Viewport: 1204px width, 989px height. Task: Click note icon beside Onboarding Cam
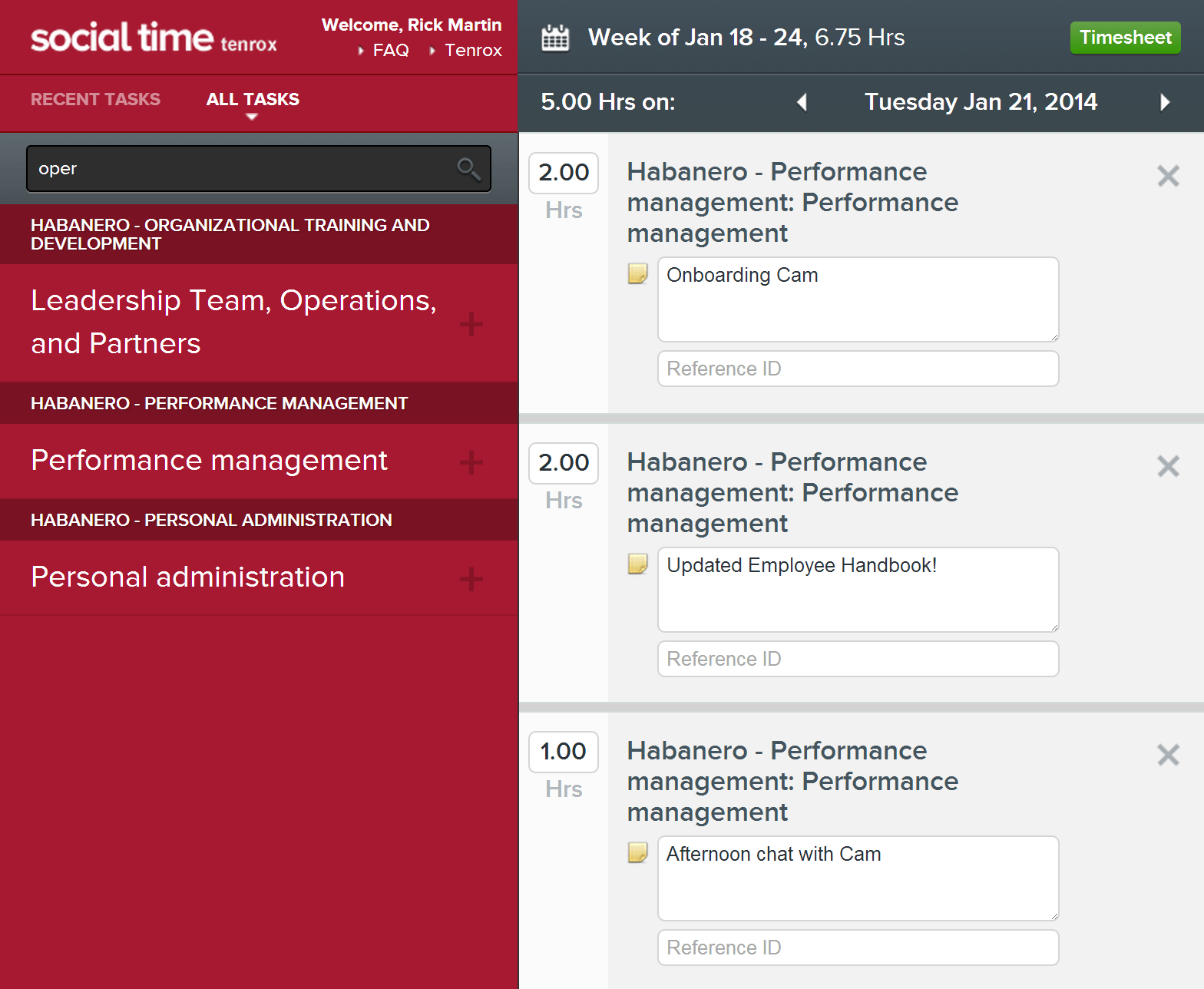coord(637,273)
